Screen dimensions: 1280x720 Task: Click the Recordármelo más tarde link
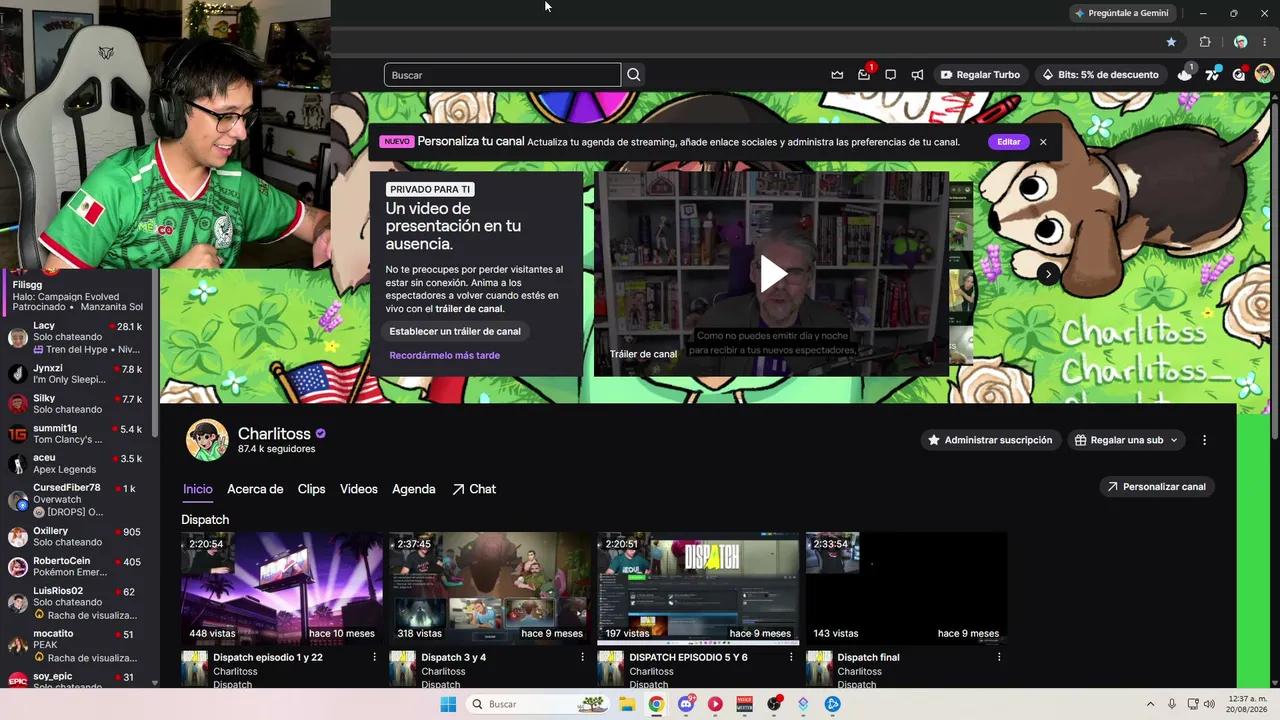click(445, 355)
